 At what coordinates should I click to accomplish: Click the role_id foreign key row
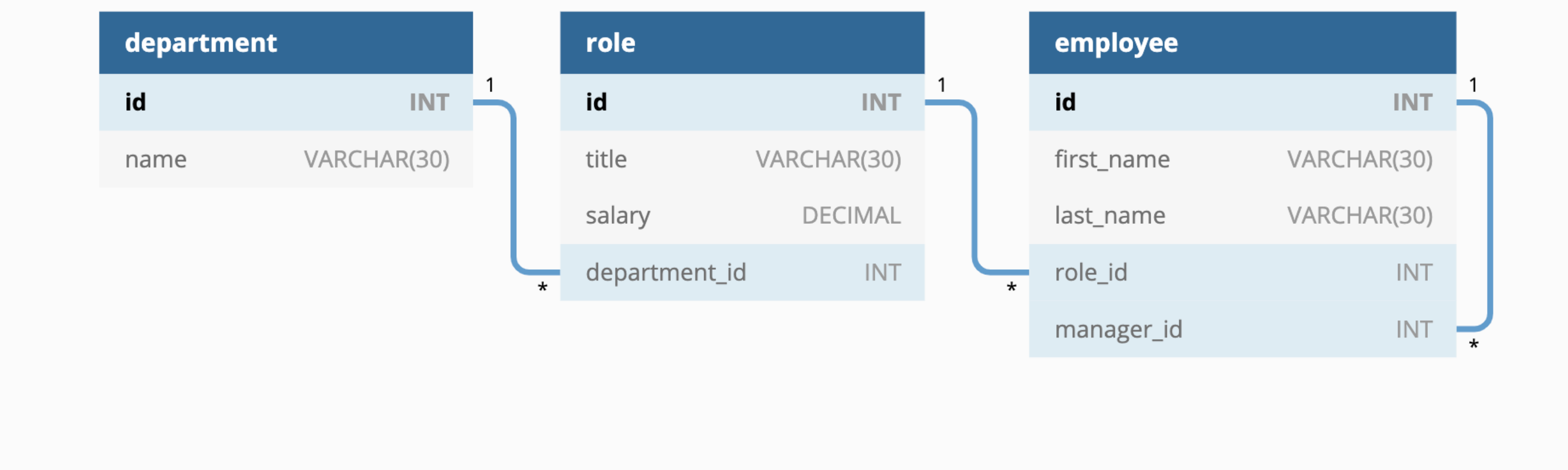pyautogui.click(x=1242, y=273)
